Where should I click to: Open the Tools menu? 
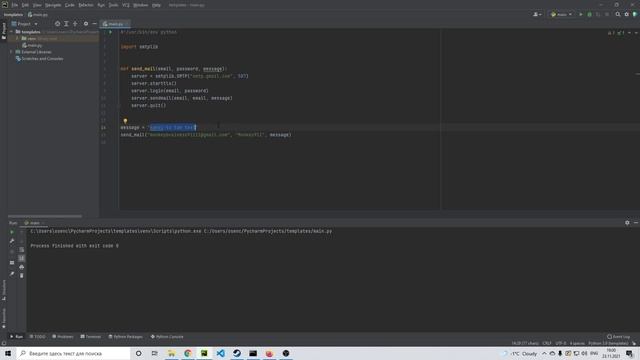click(x=113, y=5)
